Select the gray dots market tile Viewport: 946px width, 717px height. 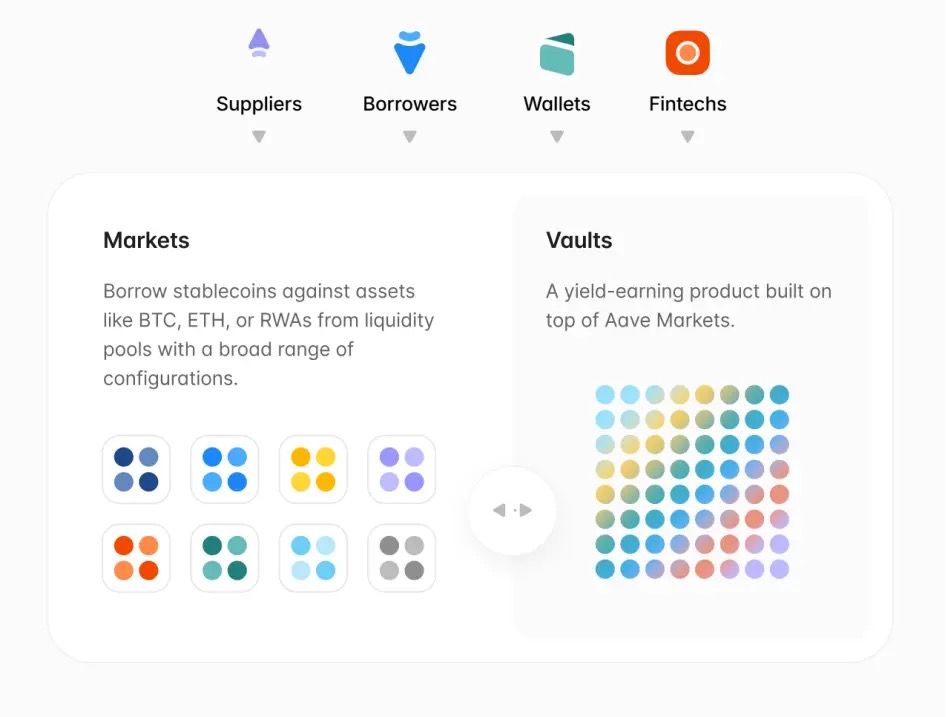(402, 558)
